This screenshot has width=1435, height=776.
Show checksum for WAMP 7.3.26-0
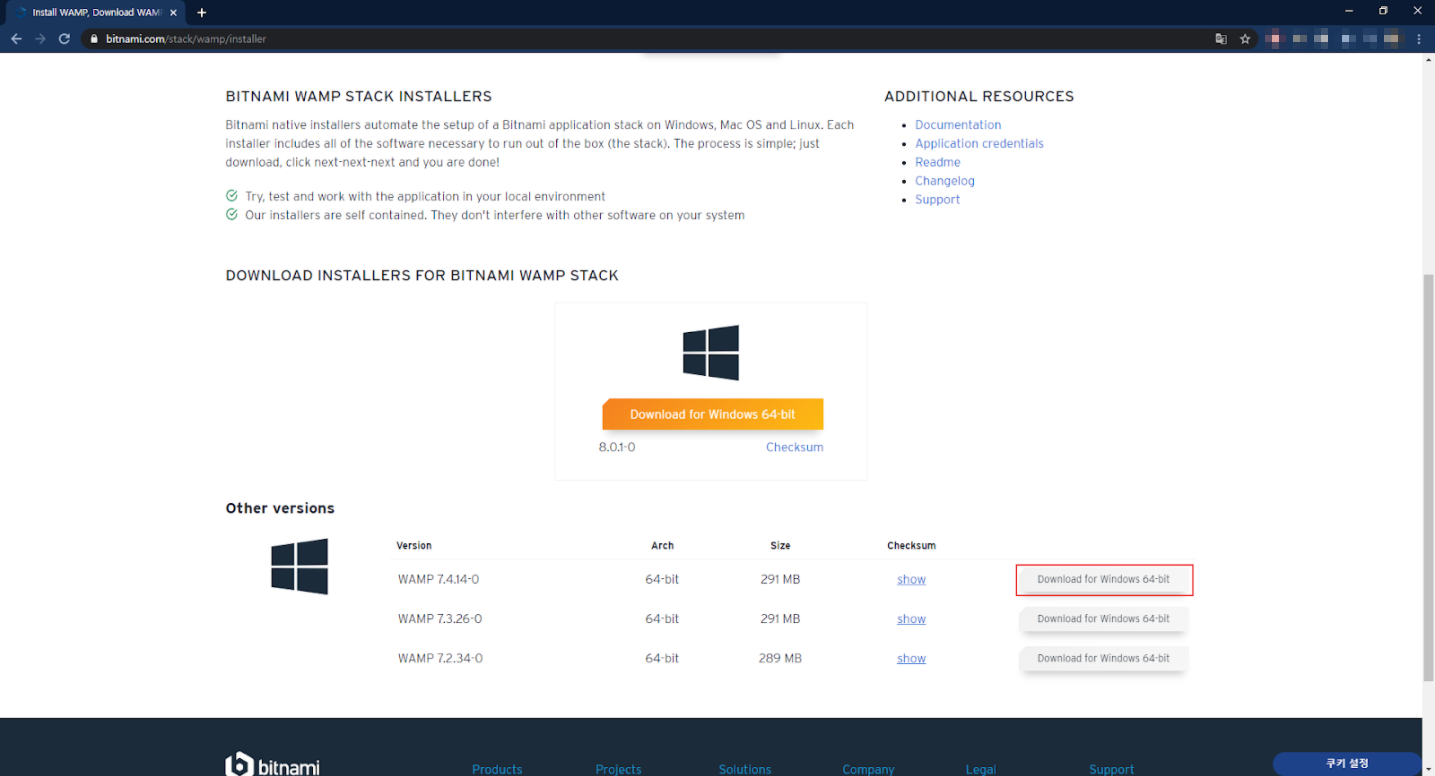911,619
